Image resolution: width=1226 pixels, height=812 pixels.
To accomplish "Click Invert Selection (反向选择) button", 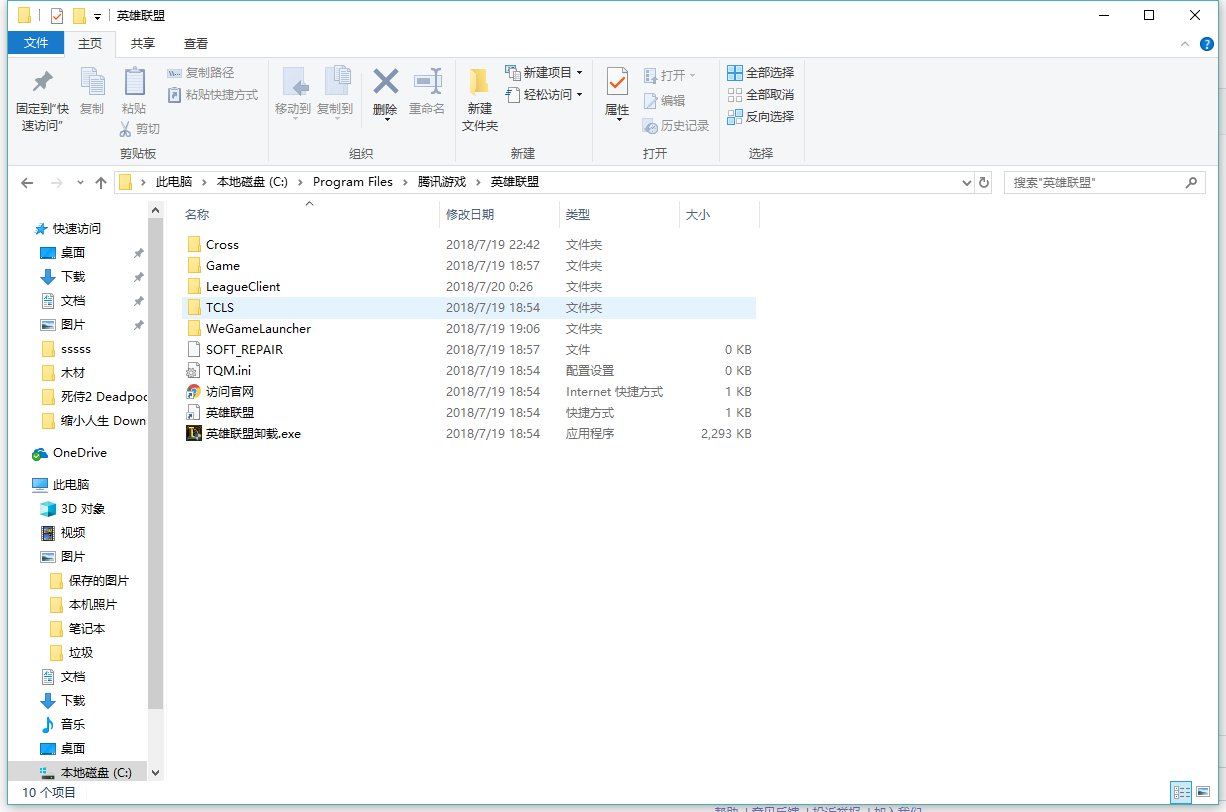I will (x=760, y=116).
